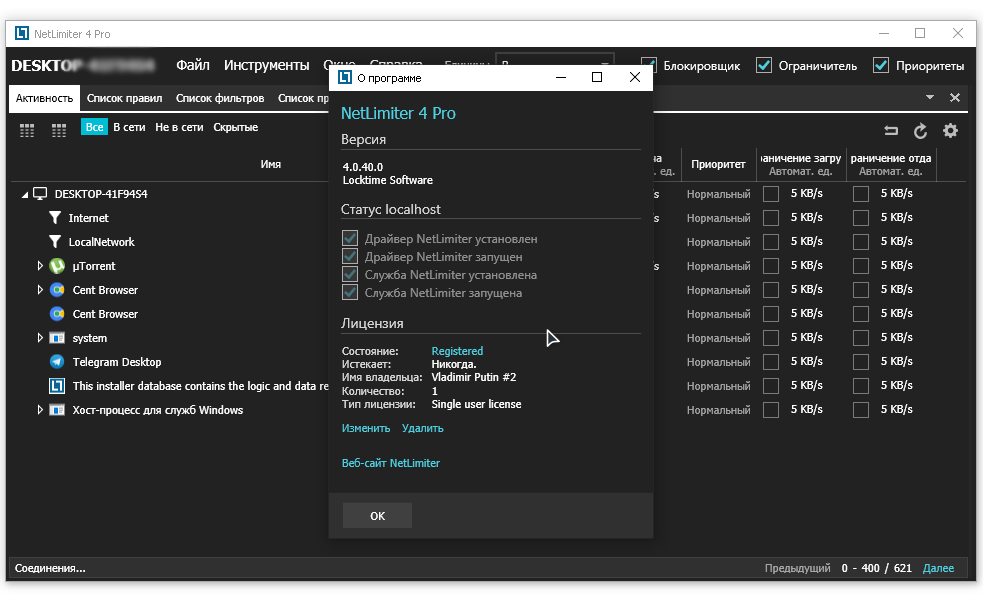
Task: Click the Нормальный priority in the Telegram Desktop row
Action: [718, 362]
